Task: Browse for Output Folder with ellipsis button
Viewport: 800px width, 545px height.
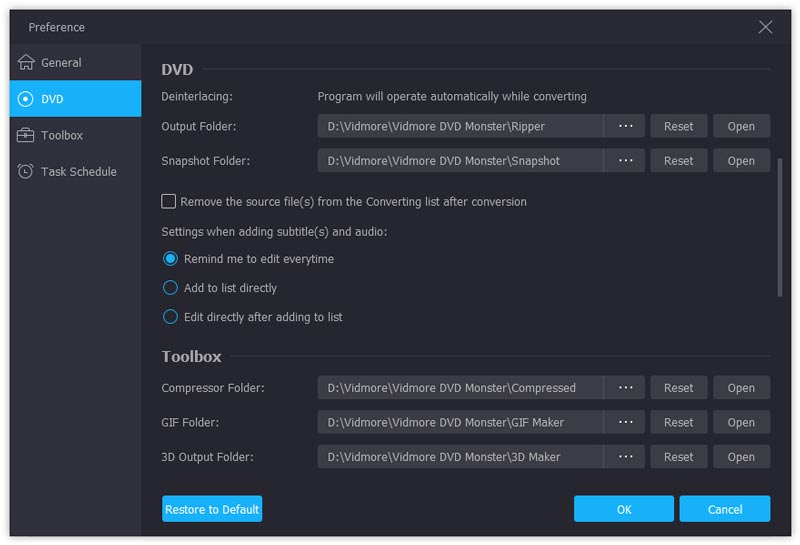Action: pos(625,126)
